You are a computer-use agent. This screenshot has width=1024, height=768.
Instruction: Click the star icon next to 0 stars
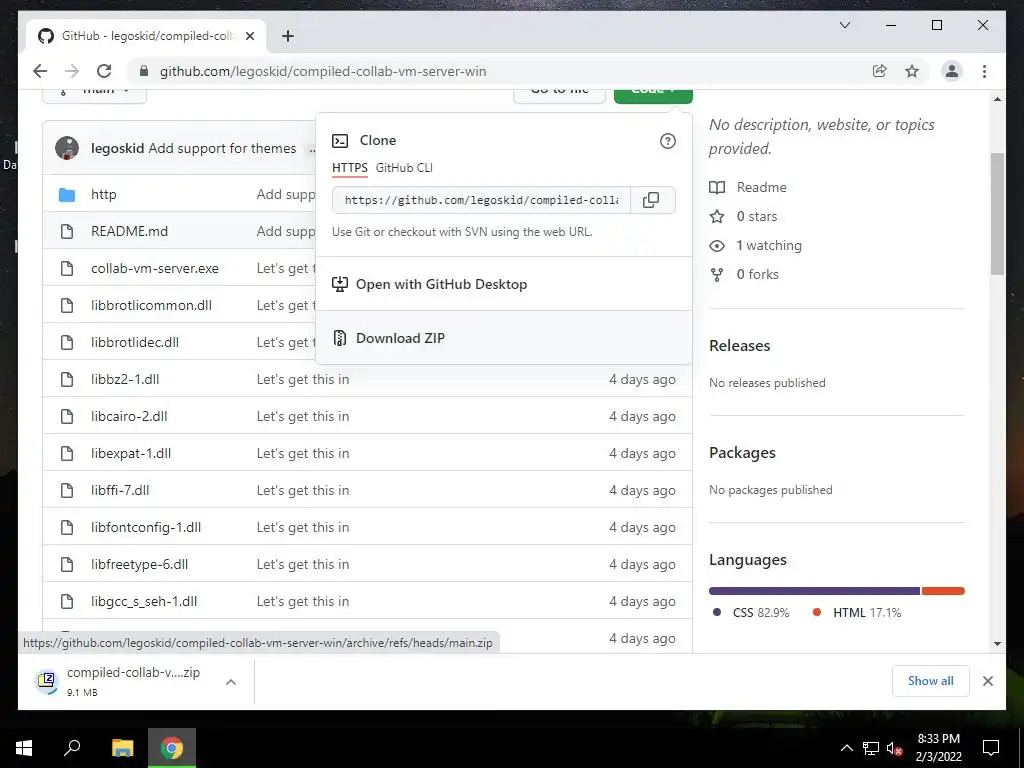(x=717, y=216)
